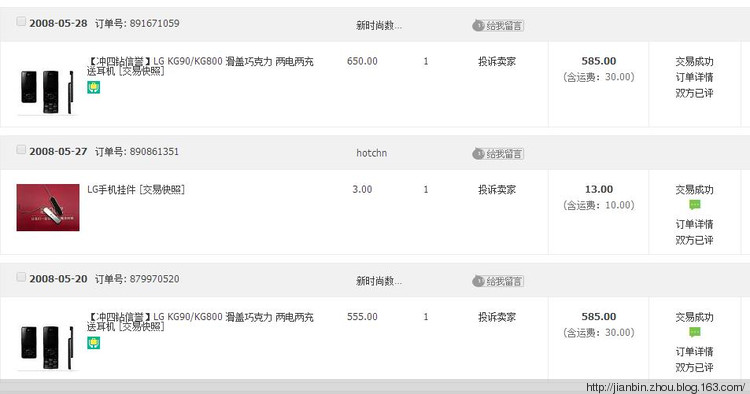Open green message bubble in order 879970520
Image resolution: width=750 pixels, height=394 pixels.
[x=695, y=332]
